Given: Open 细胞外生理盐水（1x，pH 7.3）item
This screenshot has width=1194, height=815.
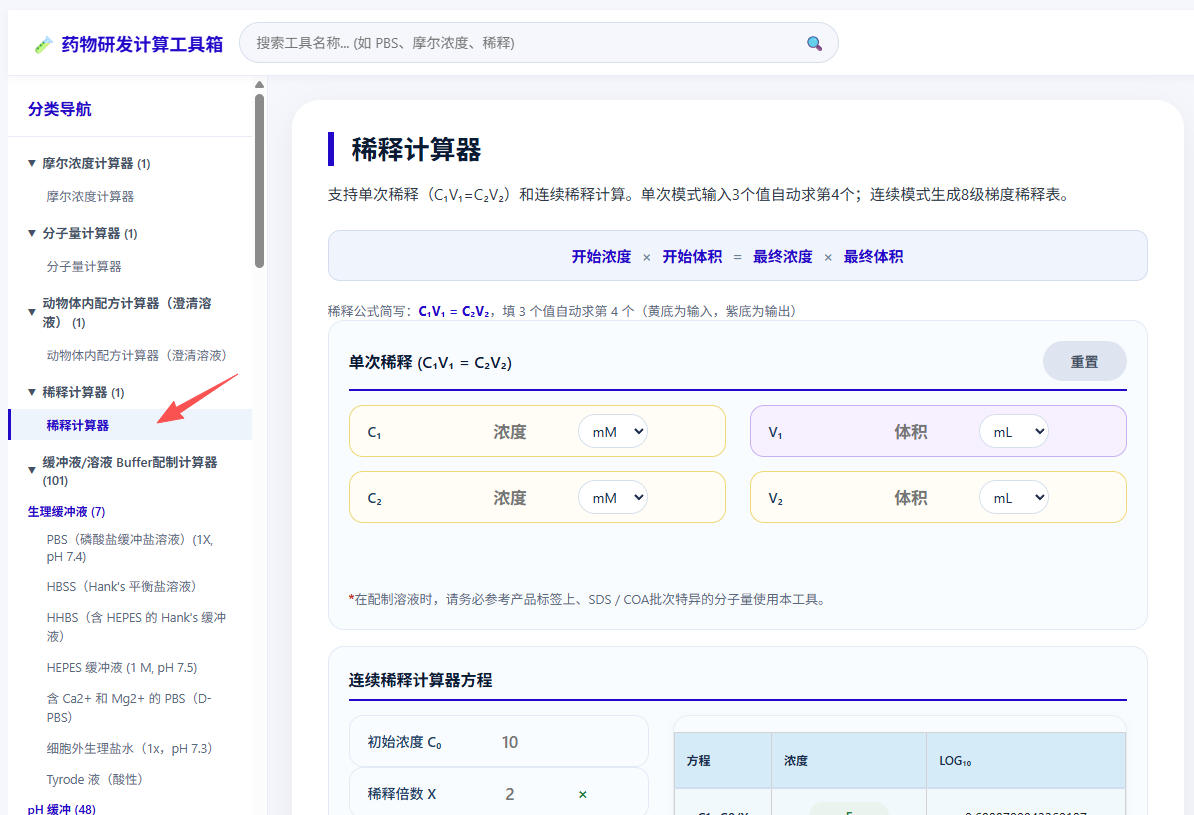Looking at the screenshot, I should point(129,749).
